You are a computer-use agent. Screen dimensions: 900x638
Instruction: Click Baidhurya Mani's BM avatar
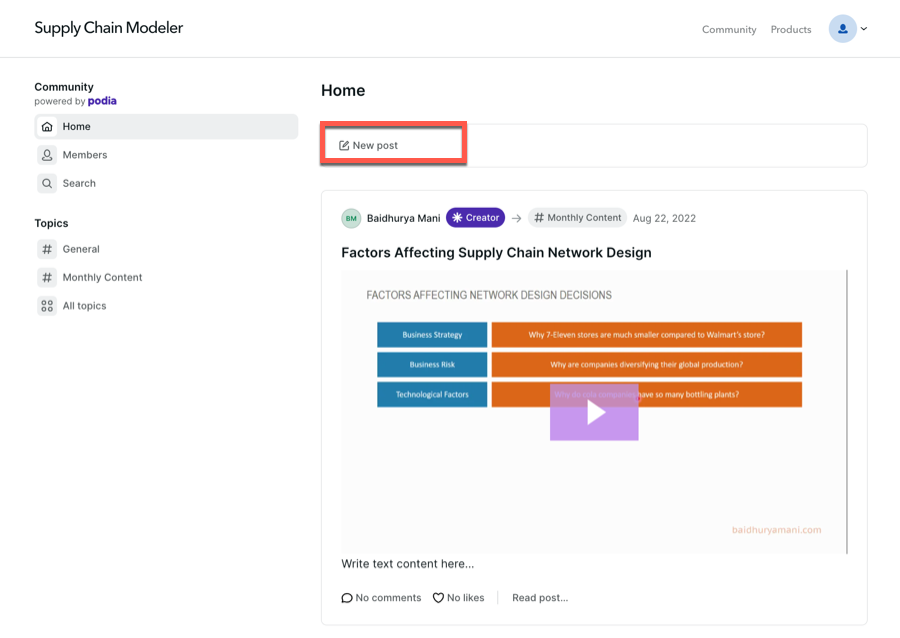(x=351, y=218)
